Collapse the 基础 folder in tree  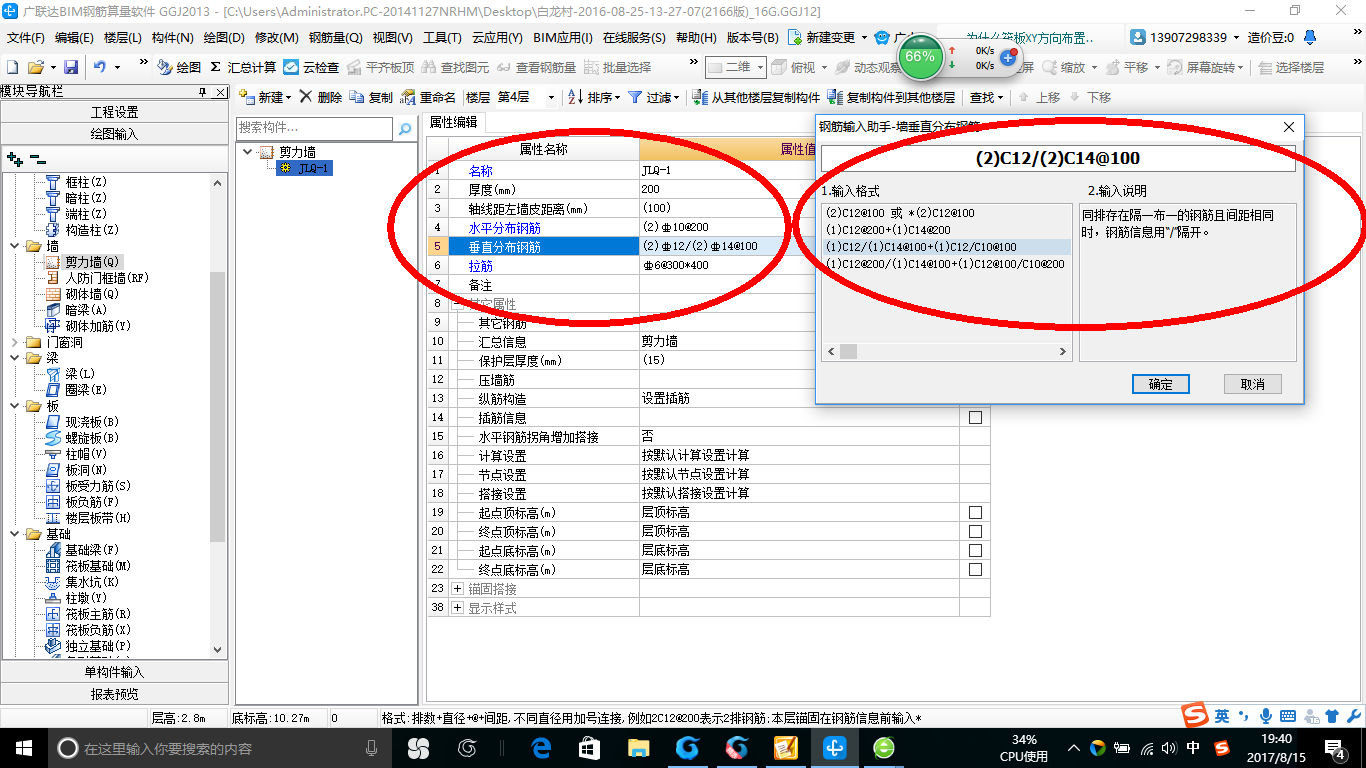tap(14, 534)
